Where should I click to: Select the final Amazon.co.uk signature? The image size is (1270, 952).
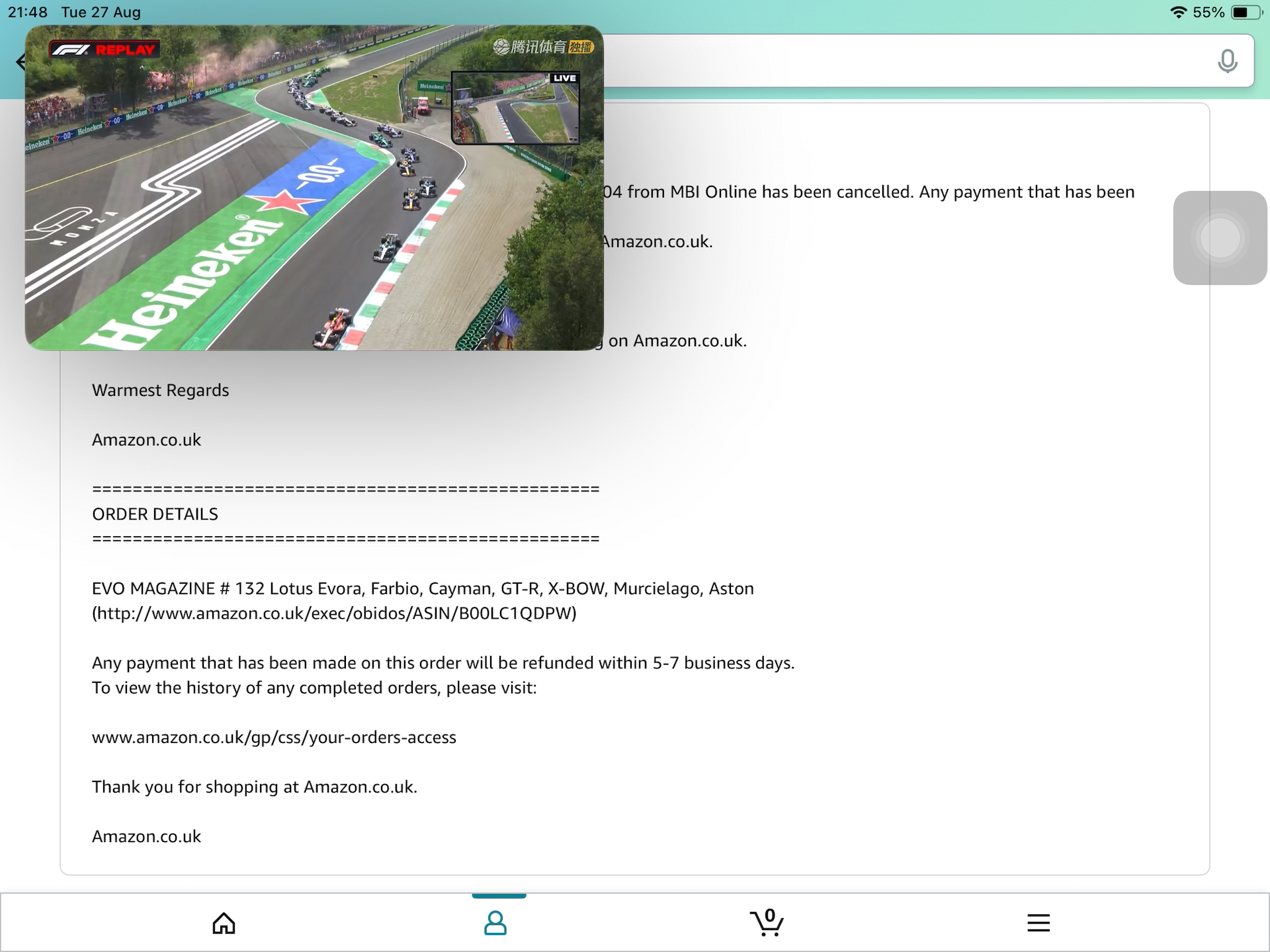(x=146, y=836)
